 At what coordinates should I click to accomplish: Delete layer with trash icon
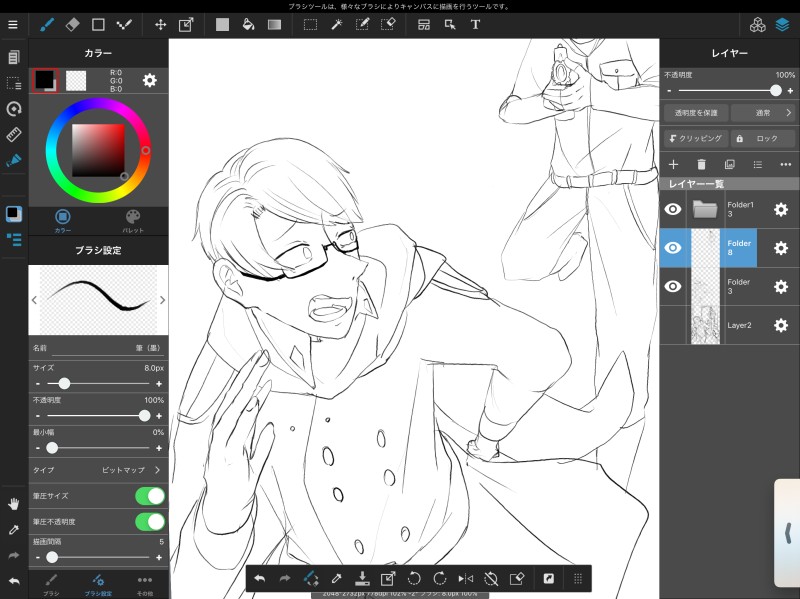[702, 164]
